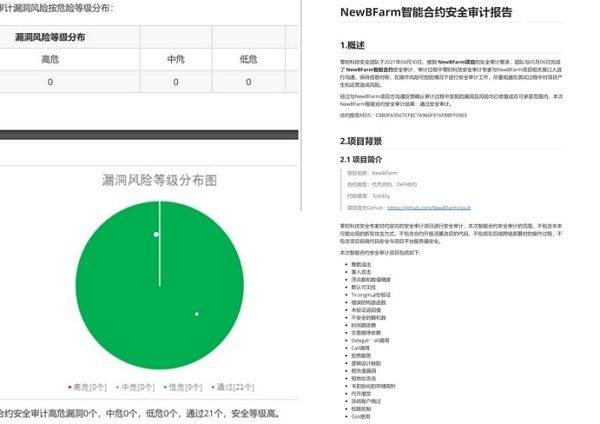This screenshot has width=600, height=424.
Task: Click the 中危 column cell
Action: pyautogui.click(x=176, y=59)
